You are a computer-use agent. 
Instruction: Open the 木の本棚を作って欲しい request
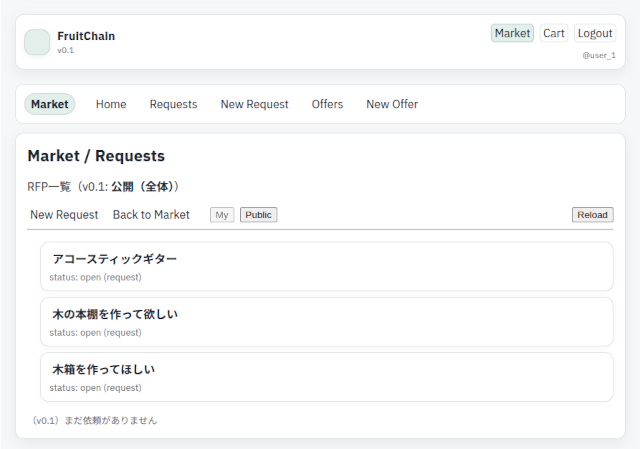tap(115, 314)
